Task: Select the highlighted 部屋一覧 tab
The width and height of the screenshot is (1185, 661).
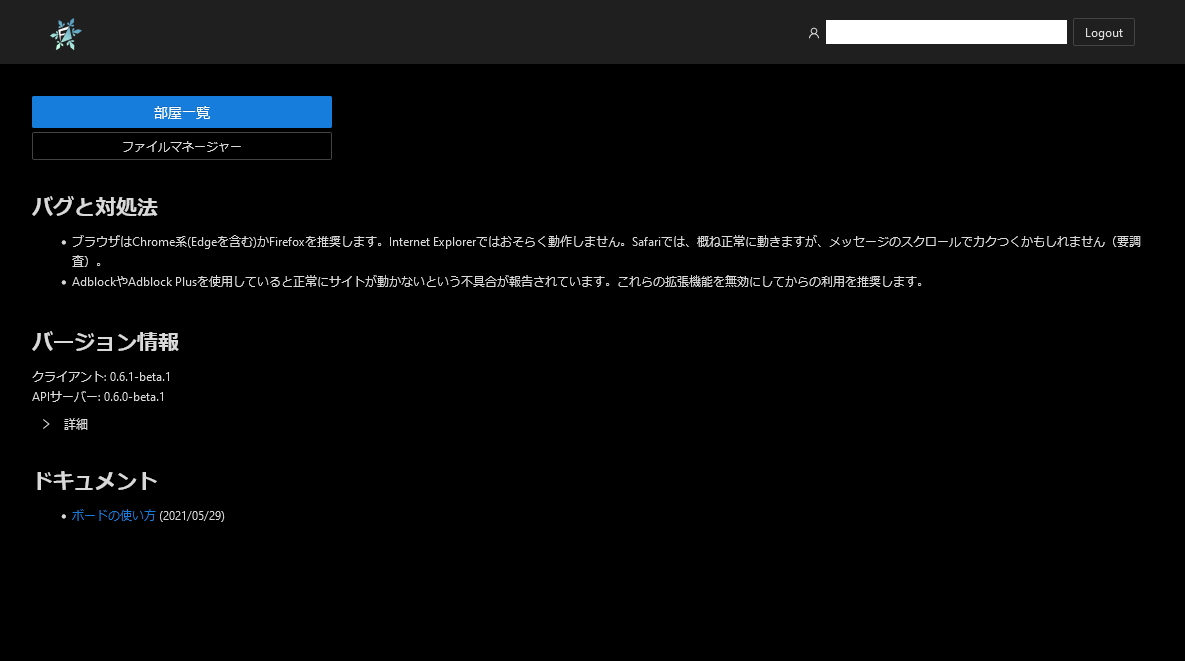Action: (x=181, y=112)
